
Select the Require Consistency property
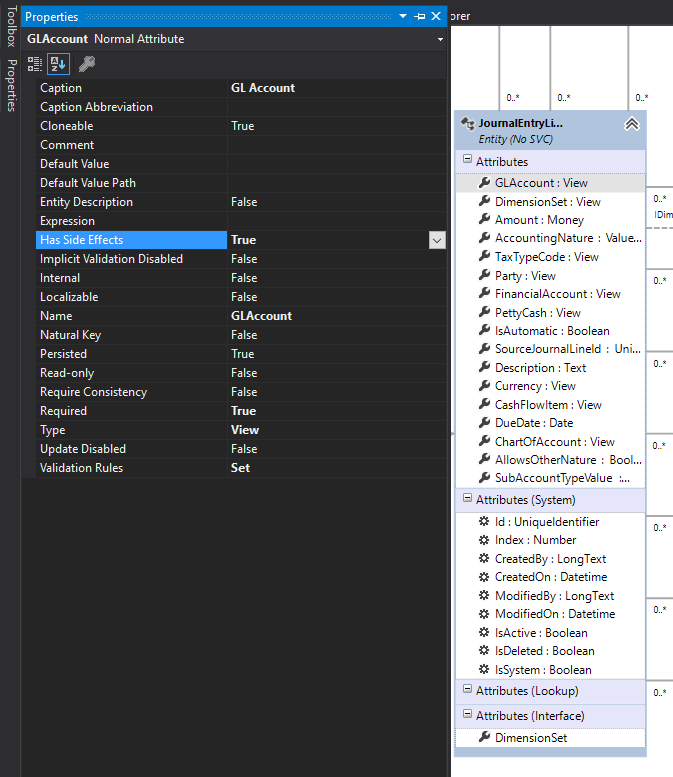241,392
